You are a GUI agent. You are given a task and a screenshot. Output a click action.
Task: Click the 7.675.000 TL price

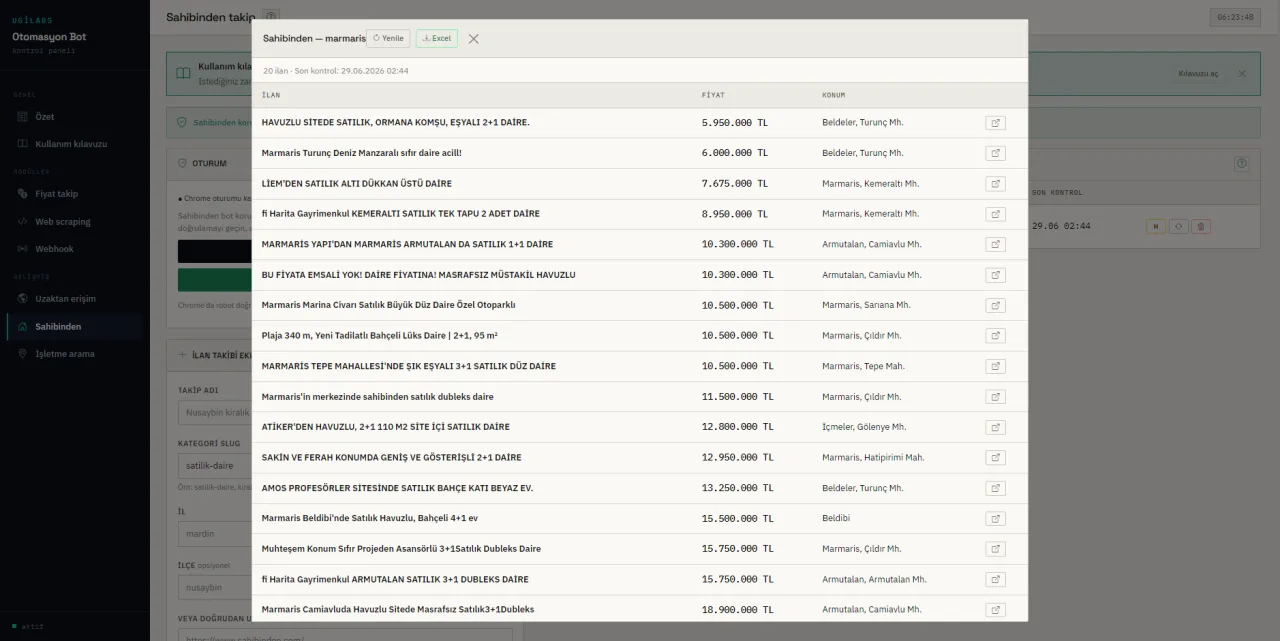(735, 184)
